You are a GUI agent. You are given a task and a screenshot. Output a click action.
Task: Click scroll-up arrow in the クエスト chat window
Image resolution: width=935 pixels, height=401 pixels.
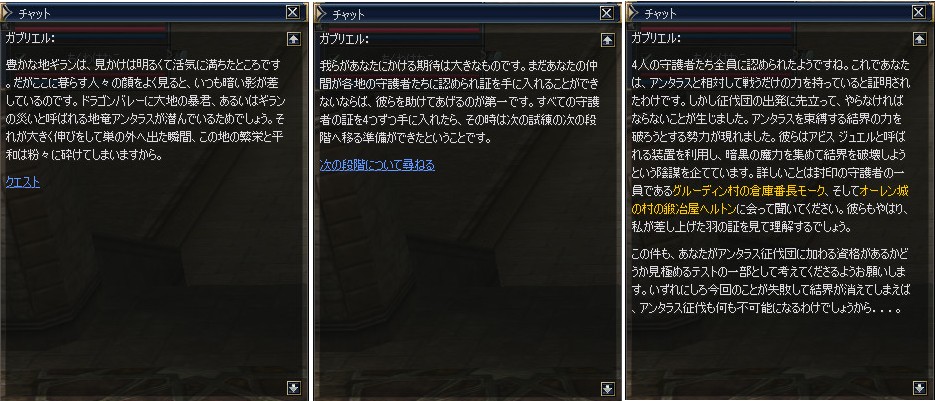pyautogui.click(x=293, y=39)
